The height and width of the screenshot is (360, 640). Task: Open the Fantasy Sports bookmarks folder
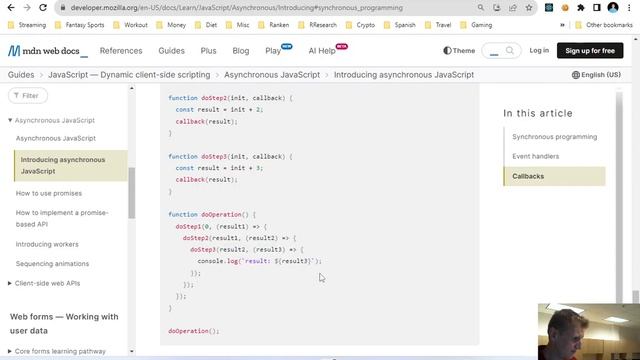point(79,25)
